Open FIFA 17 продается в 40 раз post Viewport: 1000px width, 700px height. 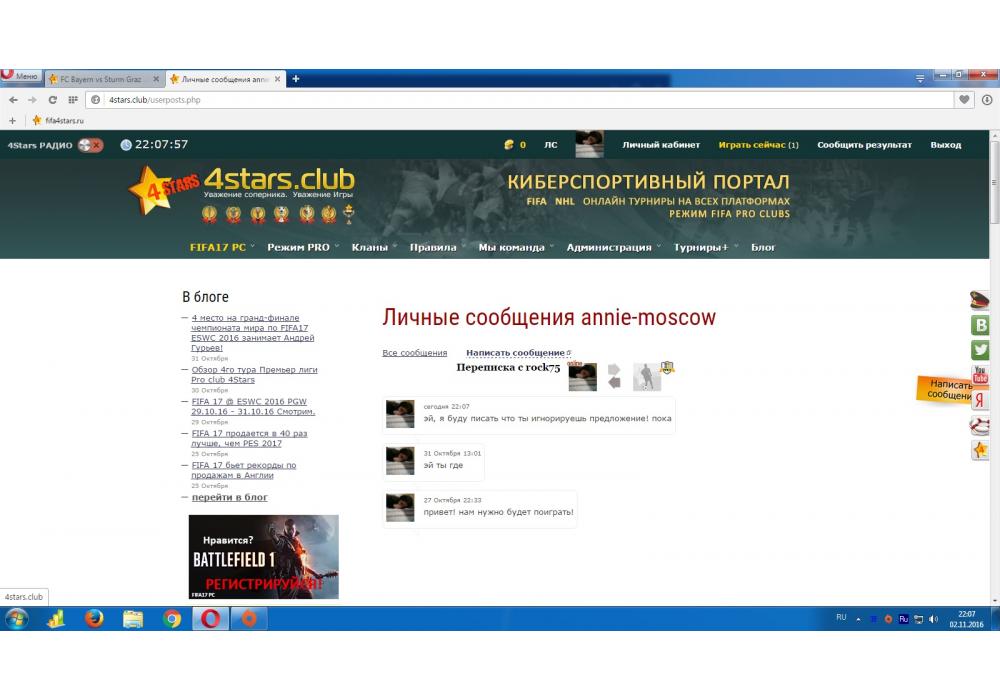tap(249, 438)
